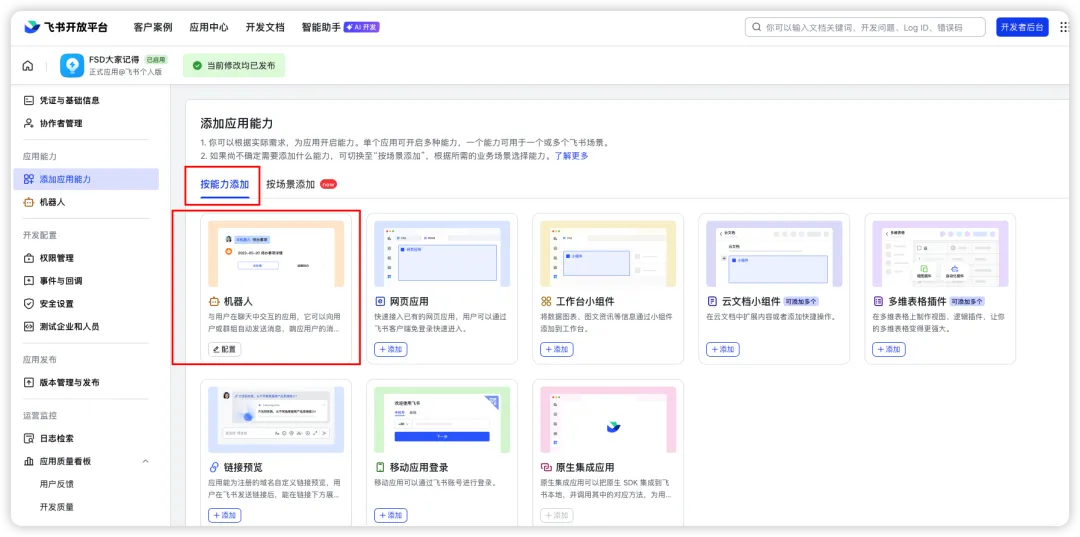Click the 当前修改均已发布 status banner
1080x537 pixels.
(233, 65)
